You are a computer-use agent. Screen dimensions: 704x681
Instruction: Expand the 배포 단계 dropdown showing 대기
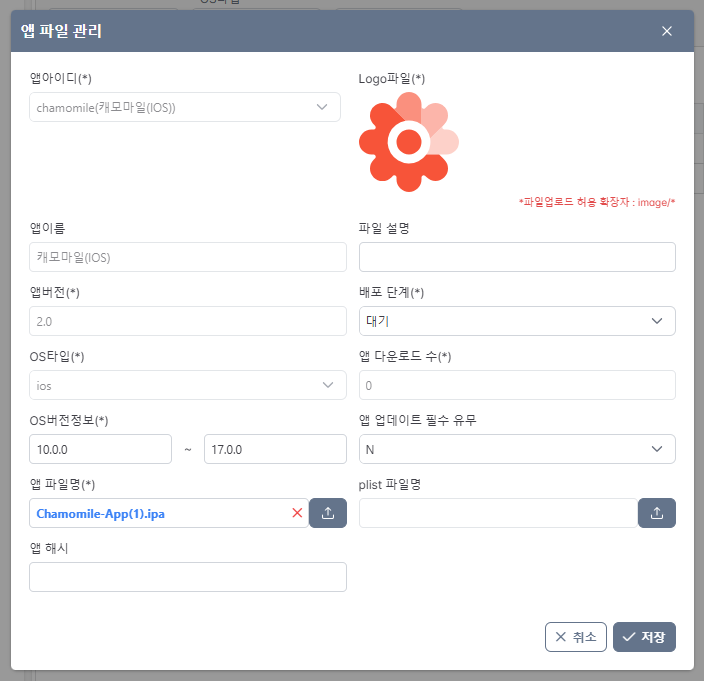516,321
